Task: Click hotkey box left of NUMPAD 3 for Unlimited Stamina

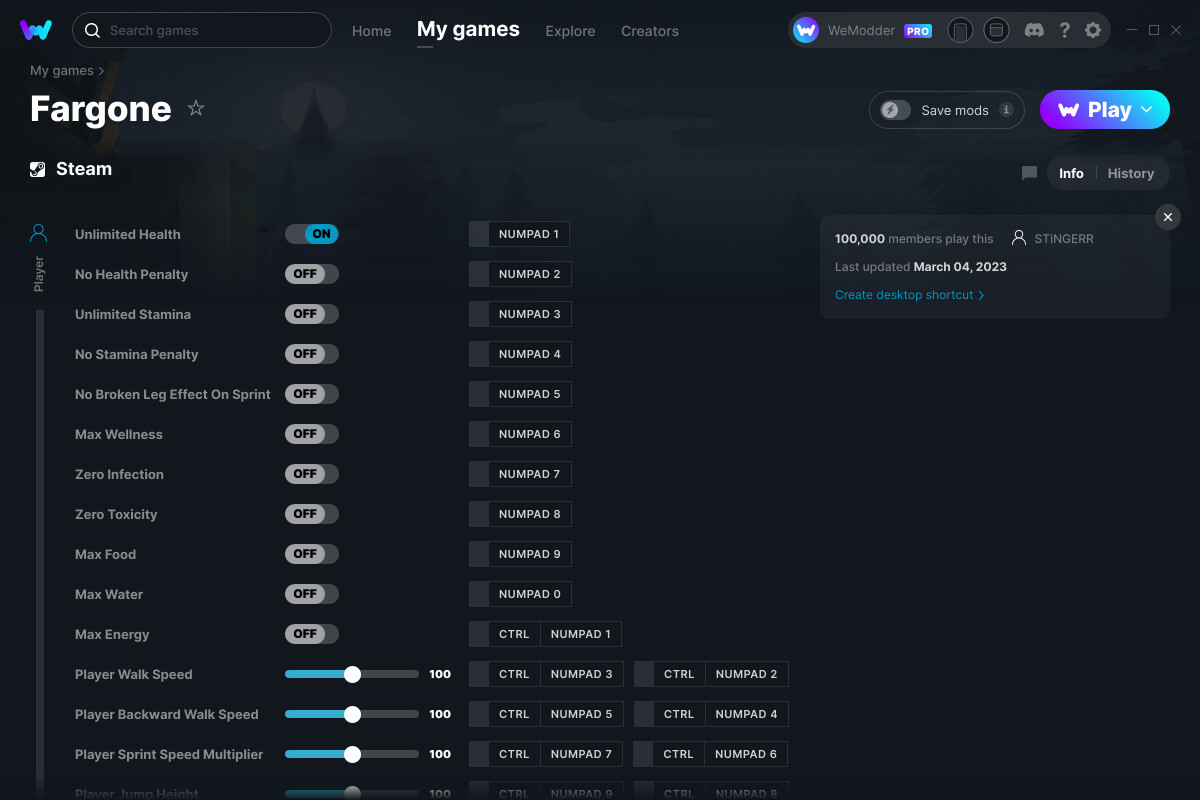Action: click(x=479, y=314)
